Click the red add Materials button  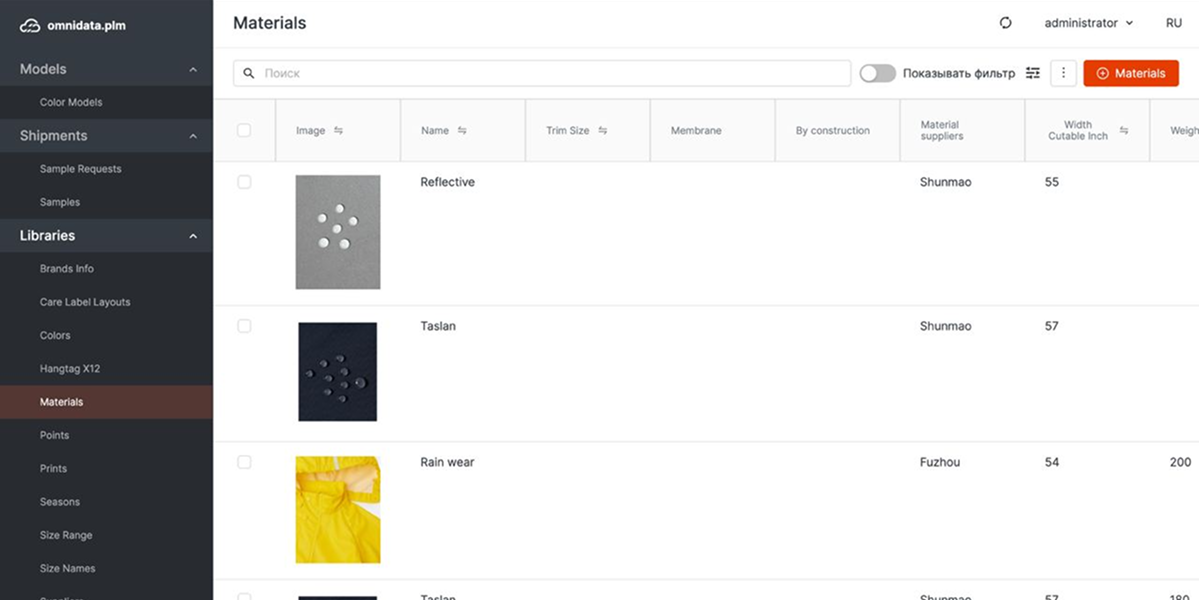[x=1130, y=73]
